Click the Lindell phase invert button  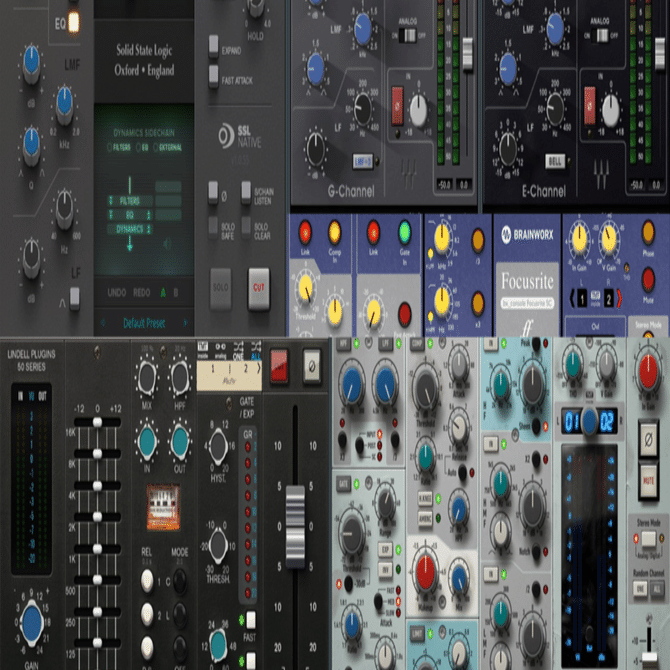[x=312, y=365]
